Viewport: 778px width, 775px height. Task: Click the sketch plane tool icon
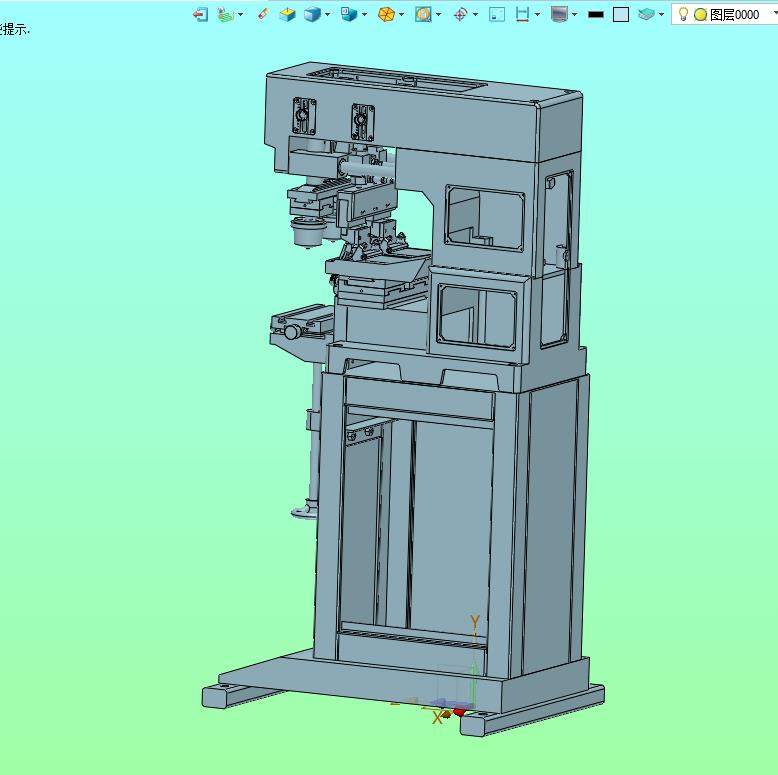[x=225, y=14]
